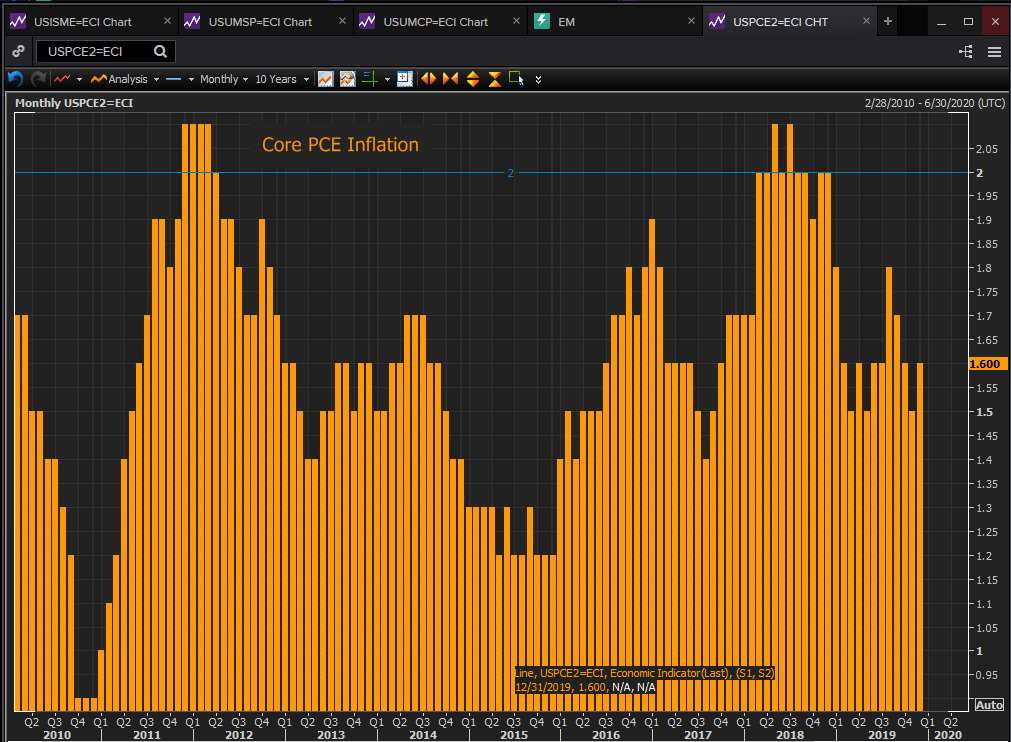
Task: Switch to the USISME=ECI Chart tab
Action: tap(82, 21)
